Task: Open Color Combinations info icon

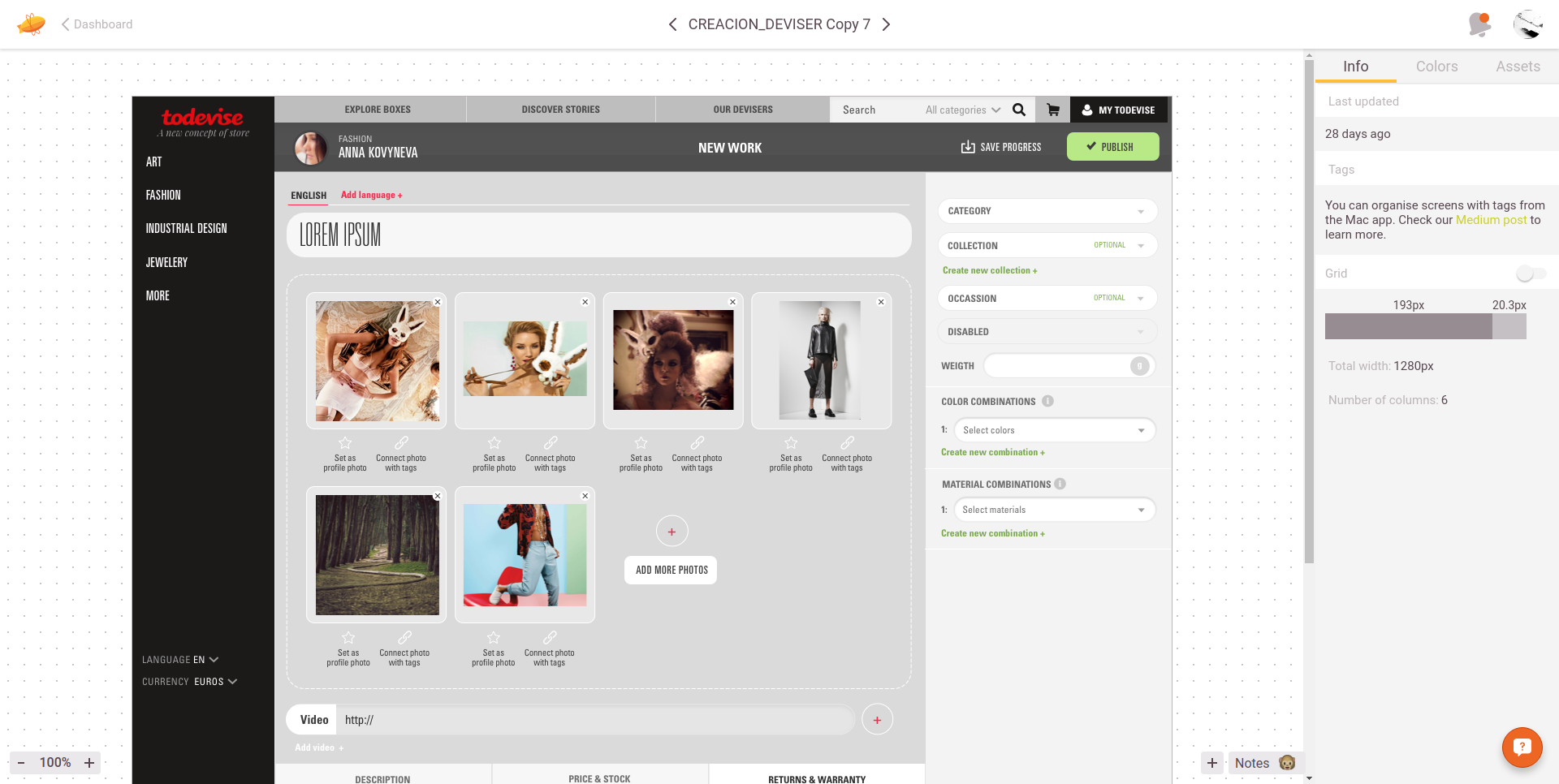Action: pos(1047,401)
